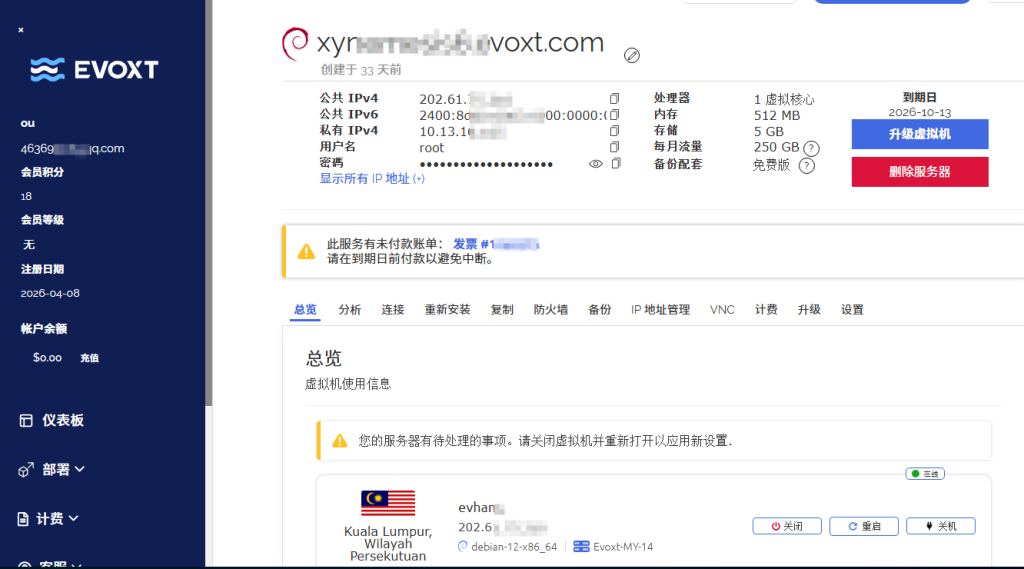The height and width of the screenshot is (569, 1024).
Task: Click the 充值 top-up link
Action: pos(89,358)
